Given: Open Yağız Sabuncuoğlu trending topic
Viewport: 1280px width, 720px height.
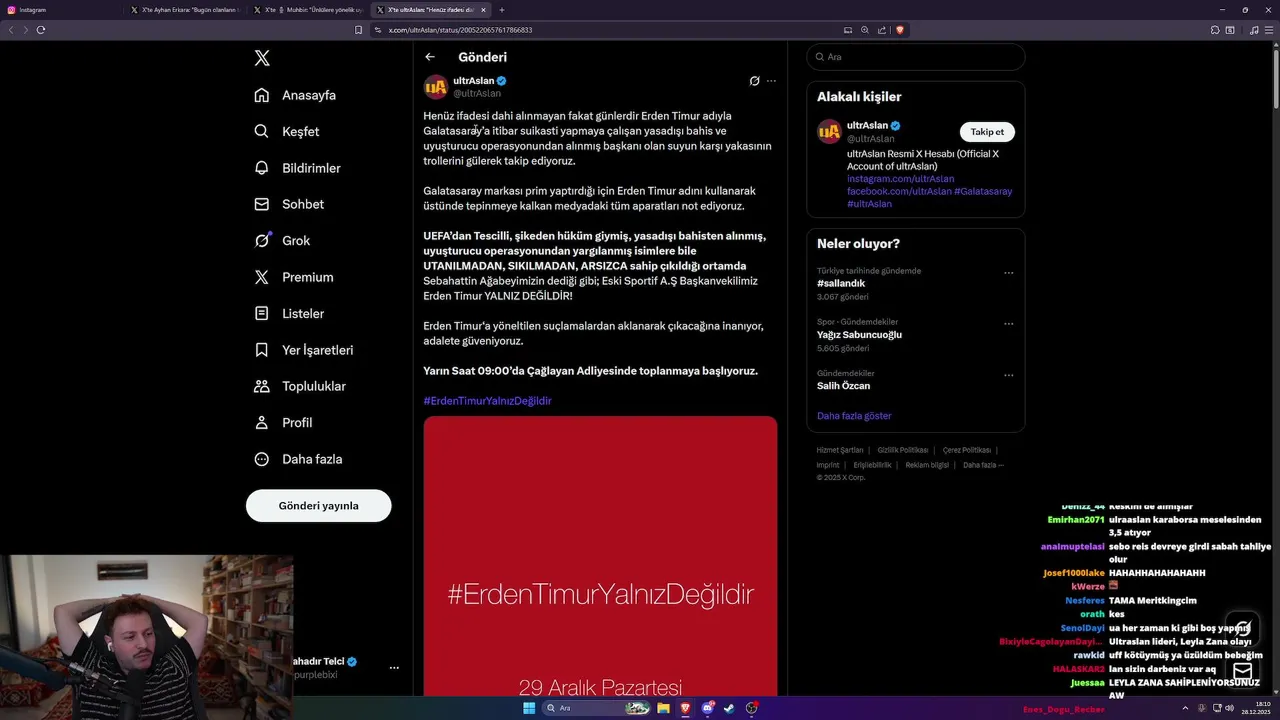Looking at the screenshot, I should click(859, 335).
